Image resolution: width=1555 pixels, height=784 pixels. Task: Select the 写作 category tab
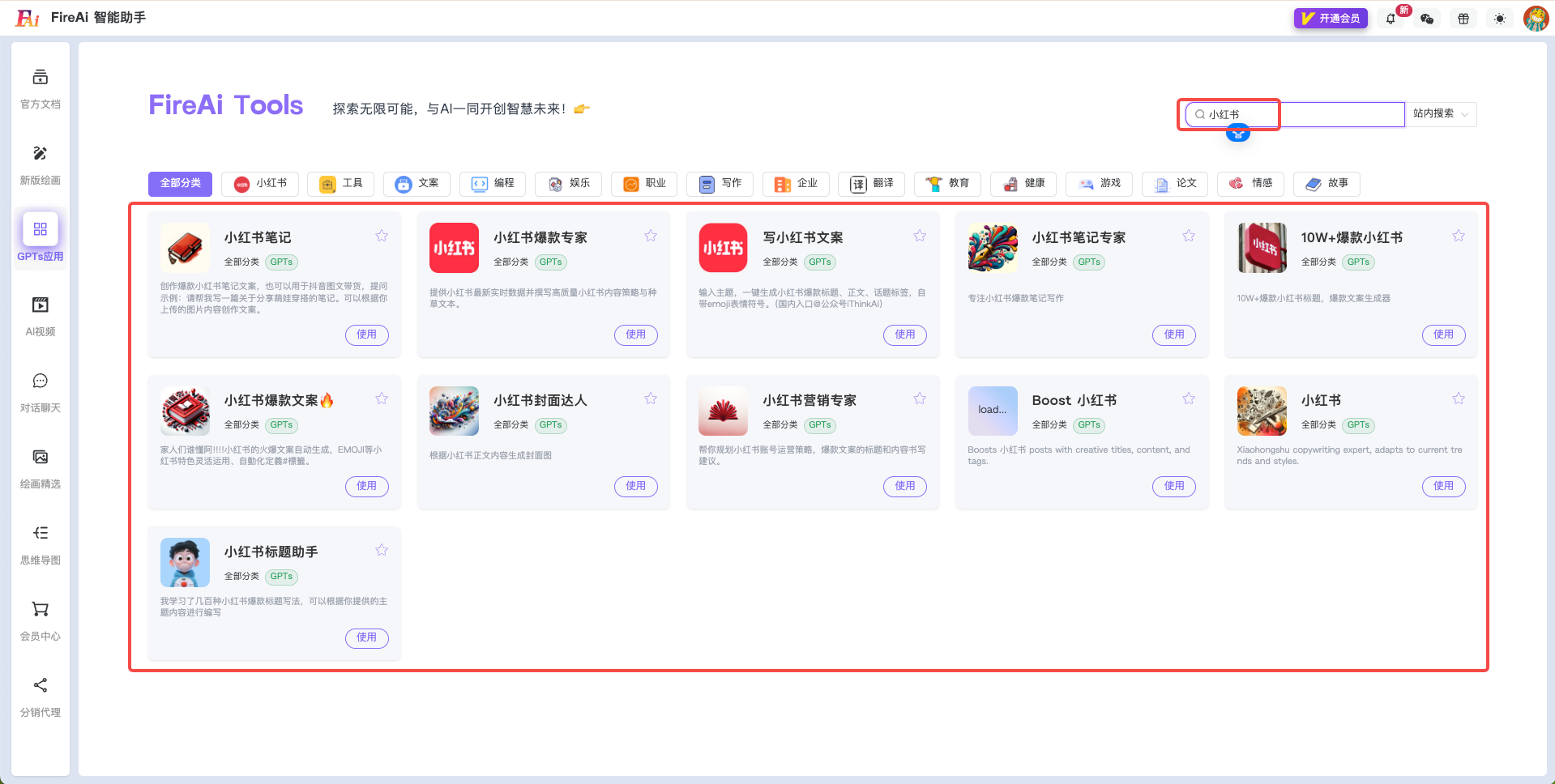click(720, 184)
